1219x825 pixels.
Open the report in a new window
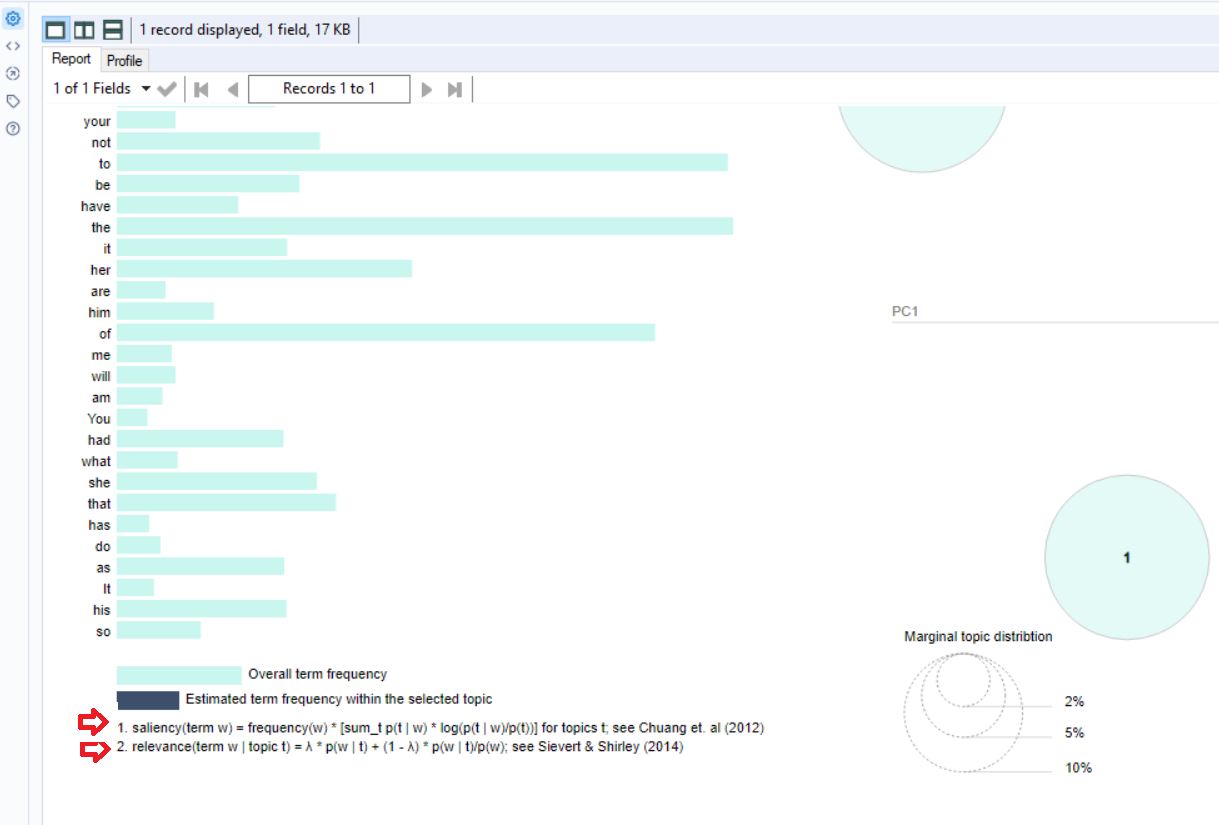[13, 73]
